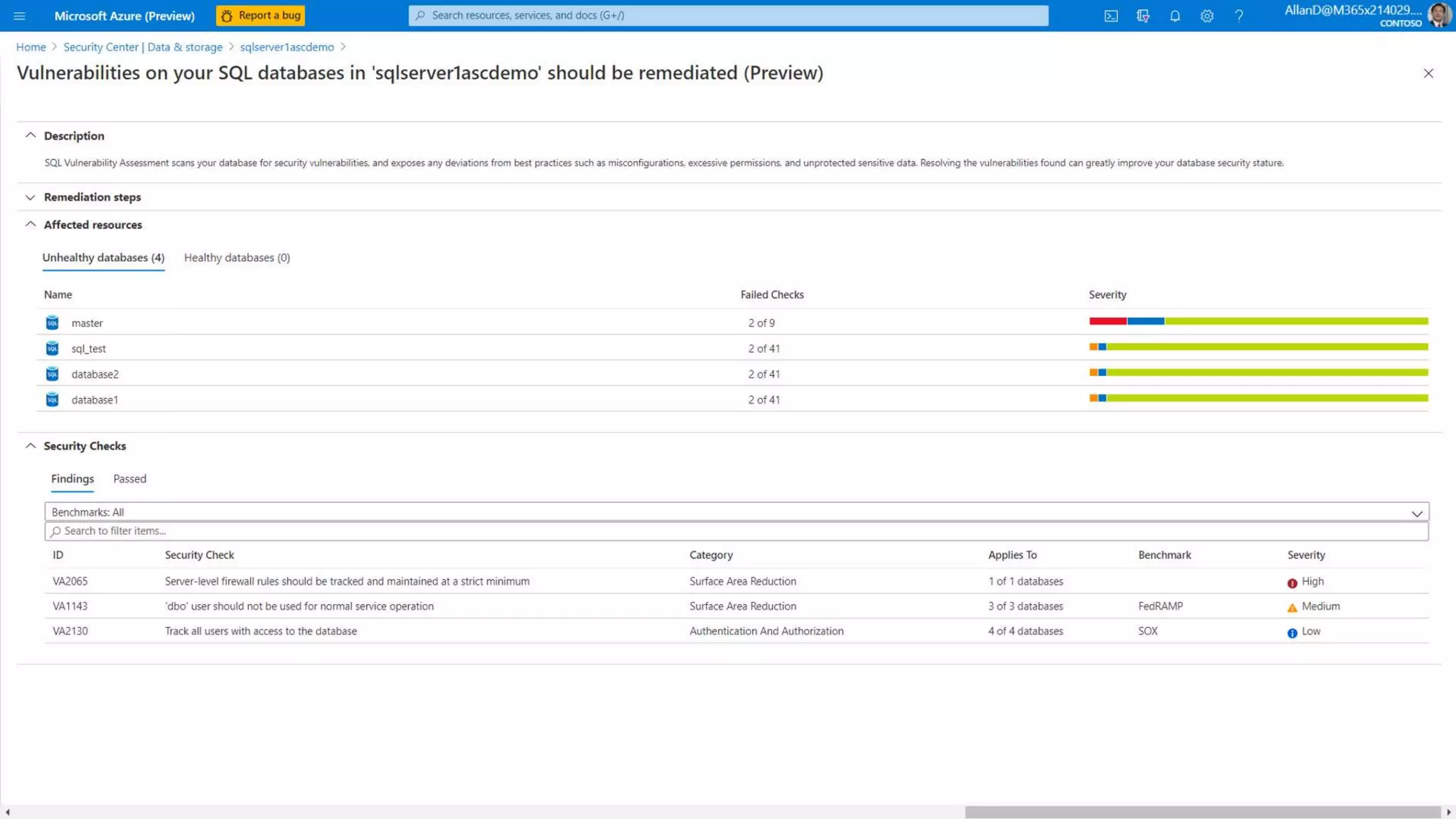Image resolution: width=1456 pixels, height=819 pixels.
Task: Click the severity bar for the master database
Action: (x=1258, y=321)
